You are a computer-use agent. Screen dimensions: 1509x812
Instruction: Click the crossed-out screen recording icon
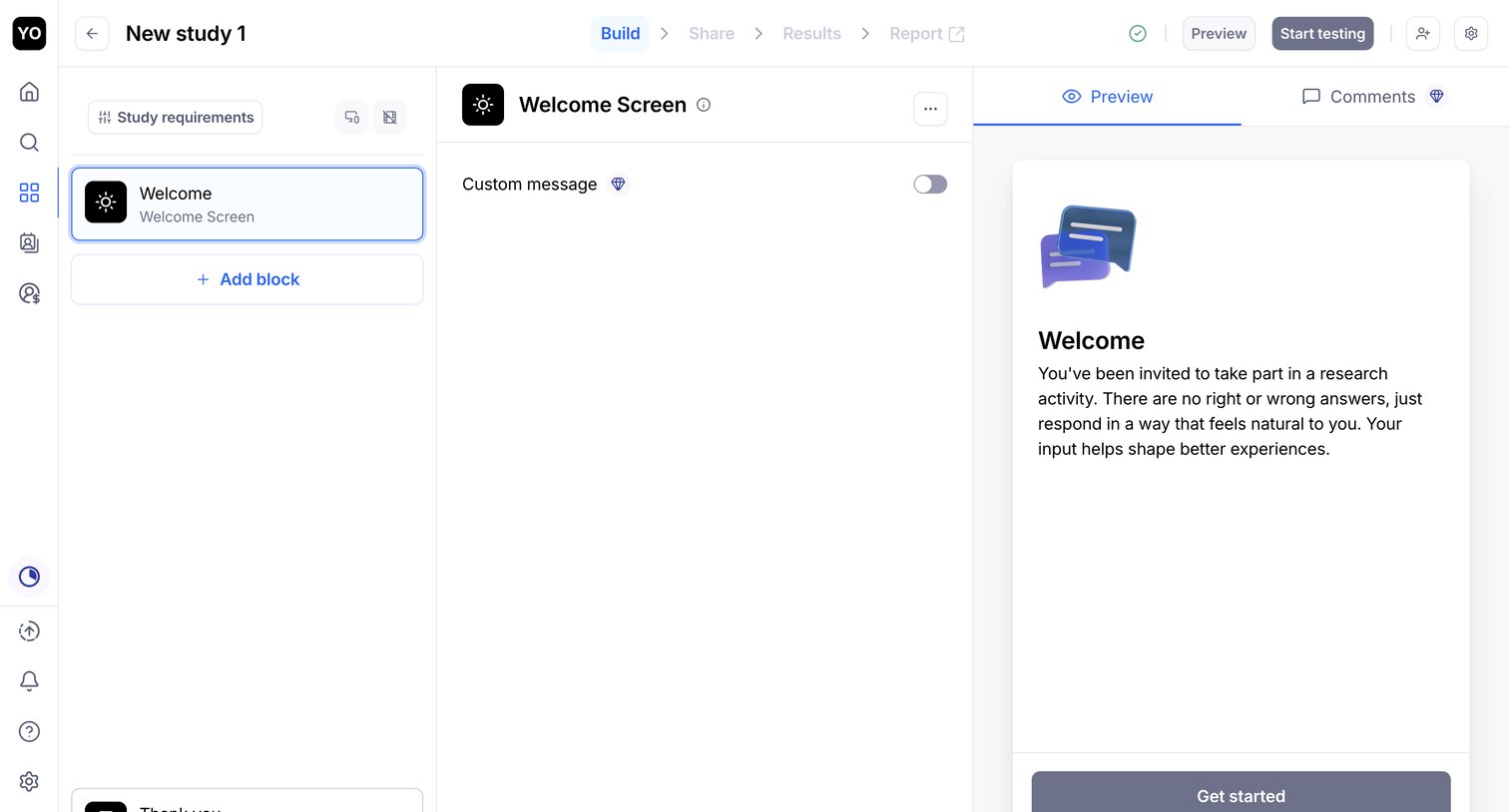pyautogui.click(x=389, y=117)
